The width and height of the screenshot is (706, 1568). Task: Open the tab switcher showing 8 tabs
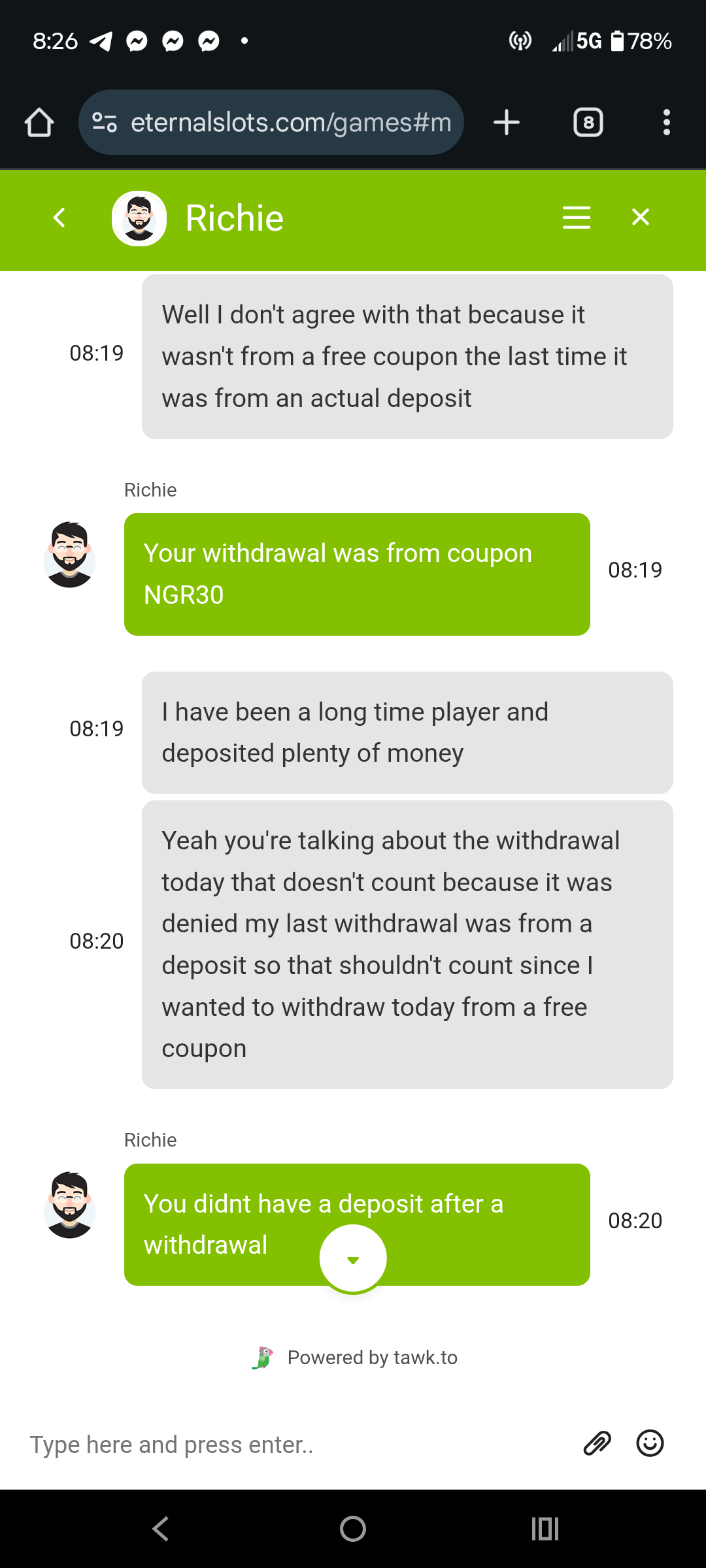(588, 122)
